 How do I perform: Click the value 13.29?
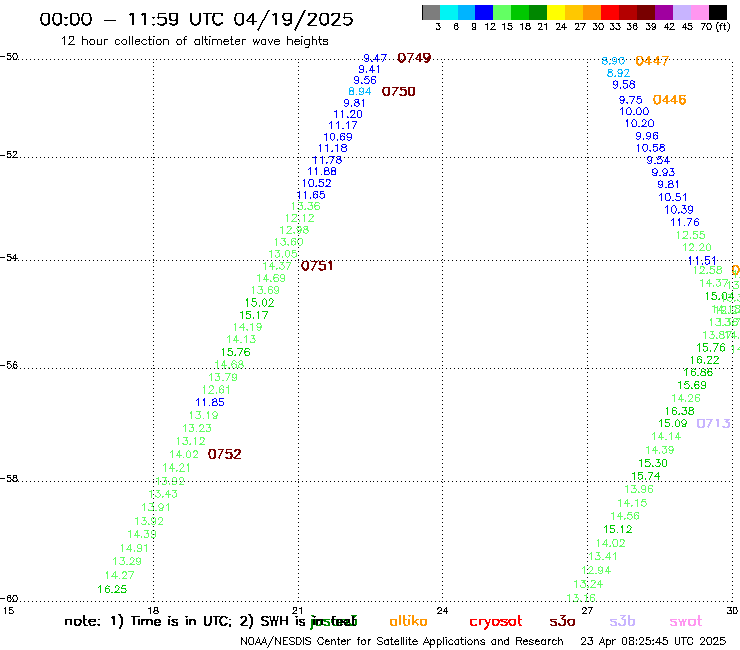127,561
